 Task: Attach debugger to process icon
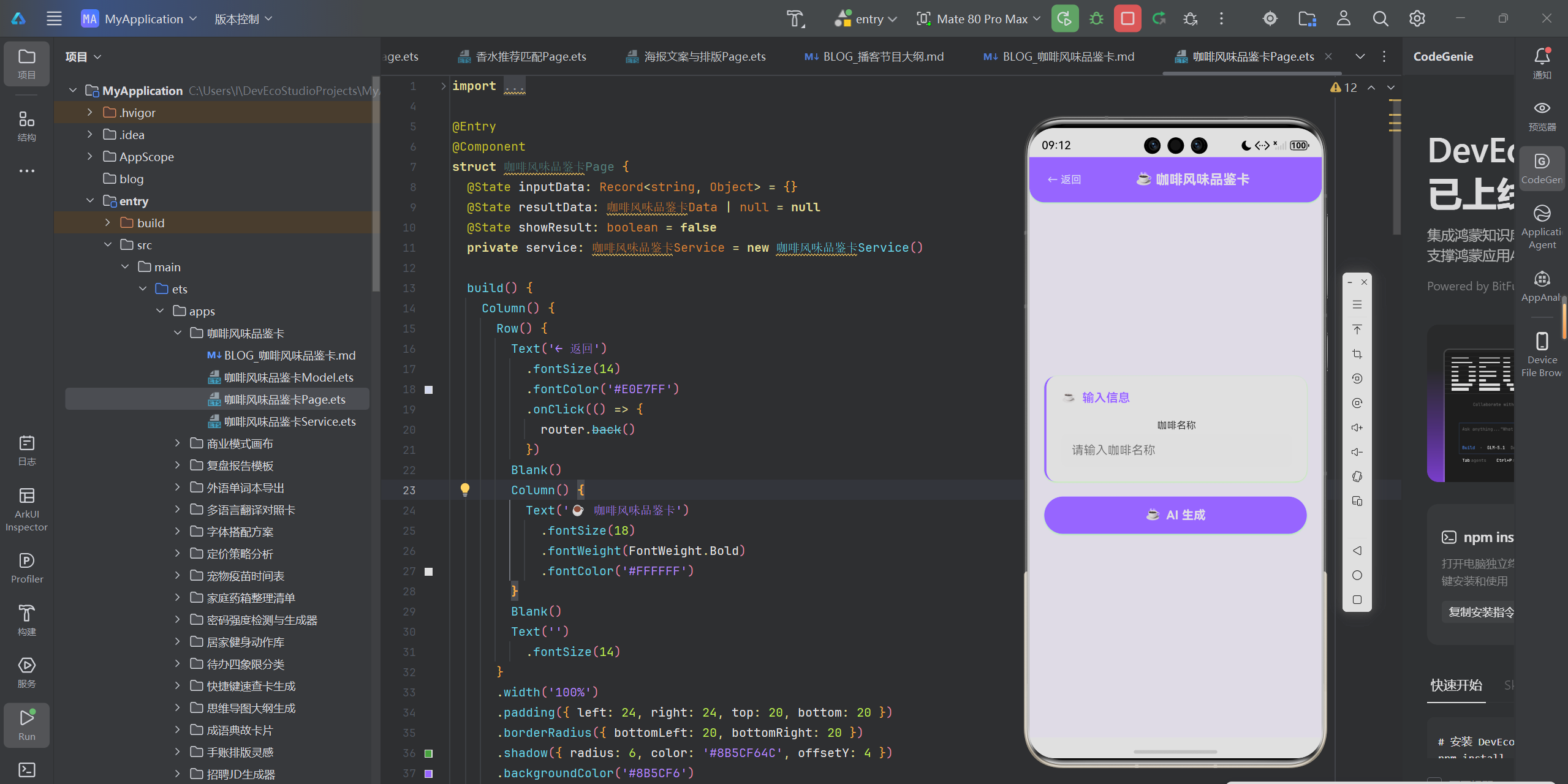click(1190, 19)
